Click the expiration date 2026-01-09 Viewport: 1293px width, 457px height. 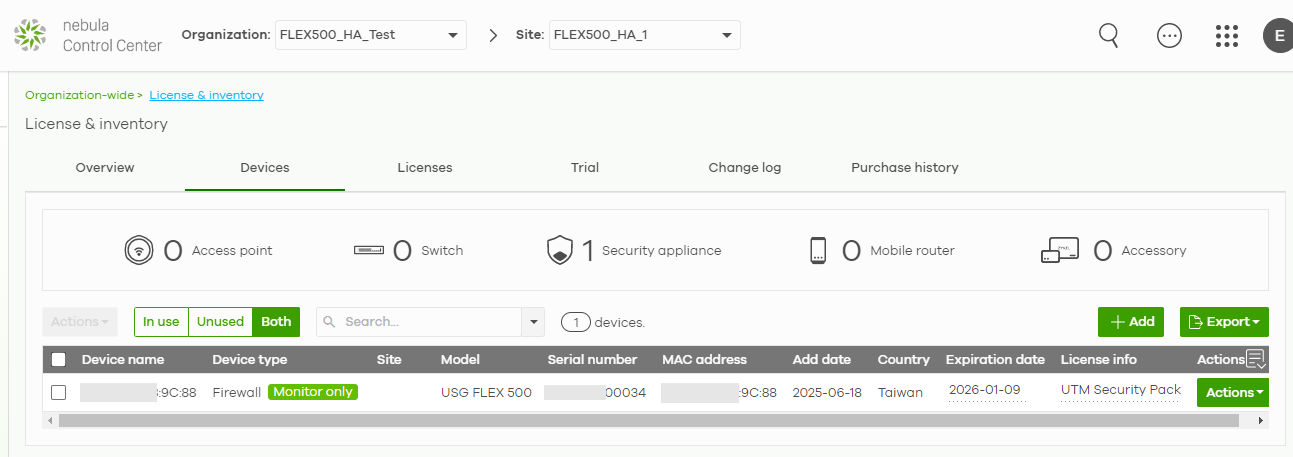pyautogui.click(x=986, y=391)
